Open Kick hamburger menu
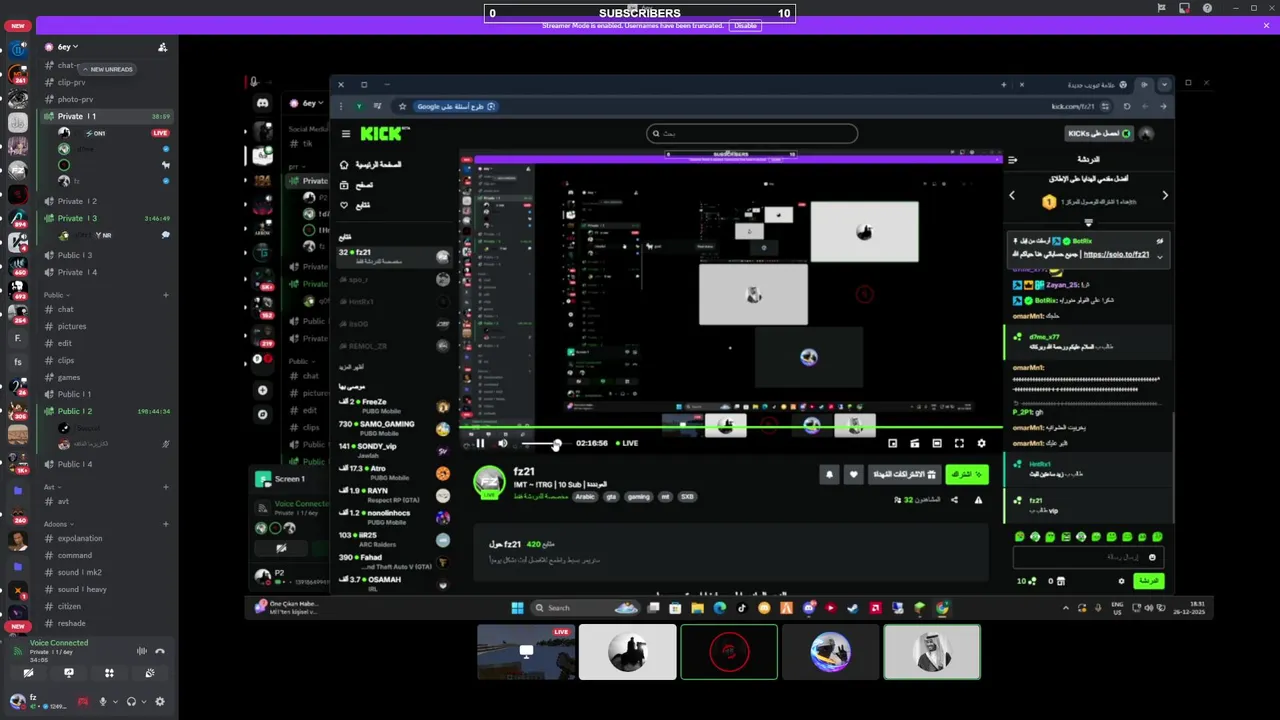 click(x=346, y=134)
